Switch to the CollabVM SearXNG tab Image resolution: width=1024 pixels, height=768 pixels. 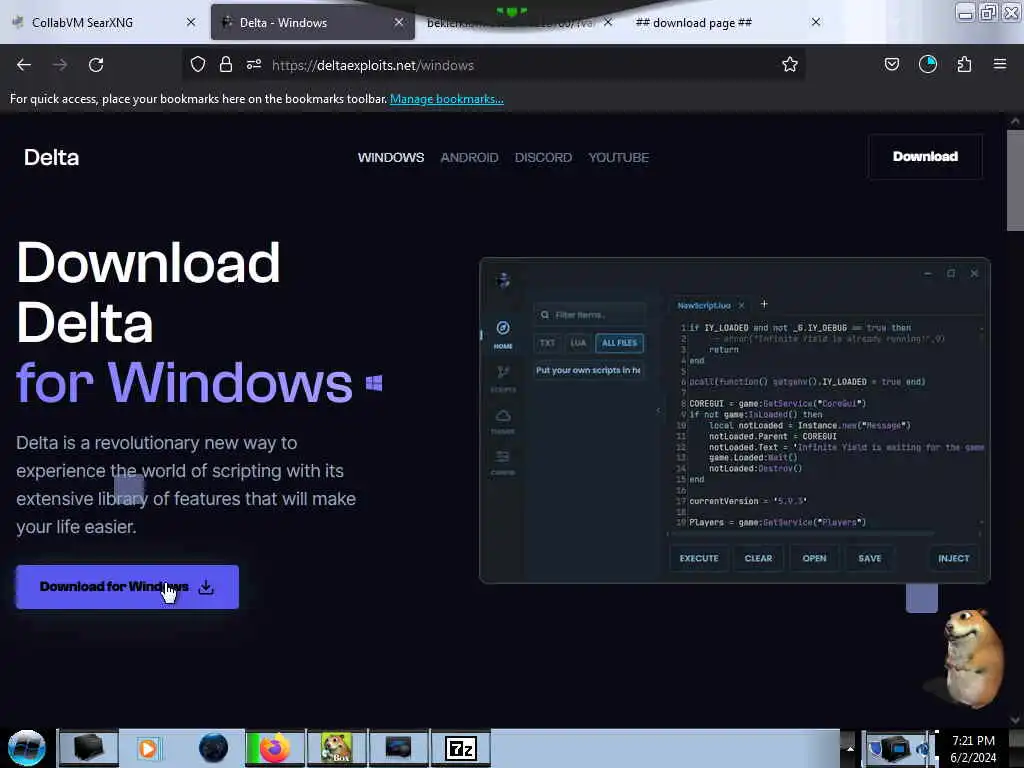pyautogui.click(x=105, y=22)
